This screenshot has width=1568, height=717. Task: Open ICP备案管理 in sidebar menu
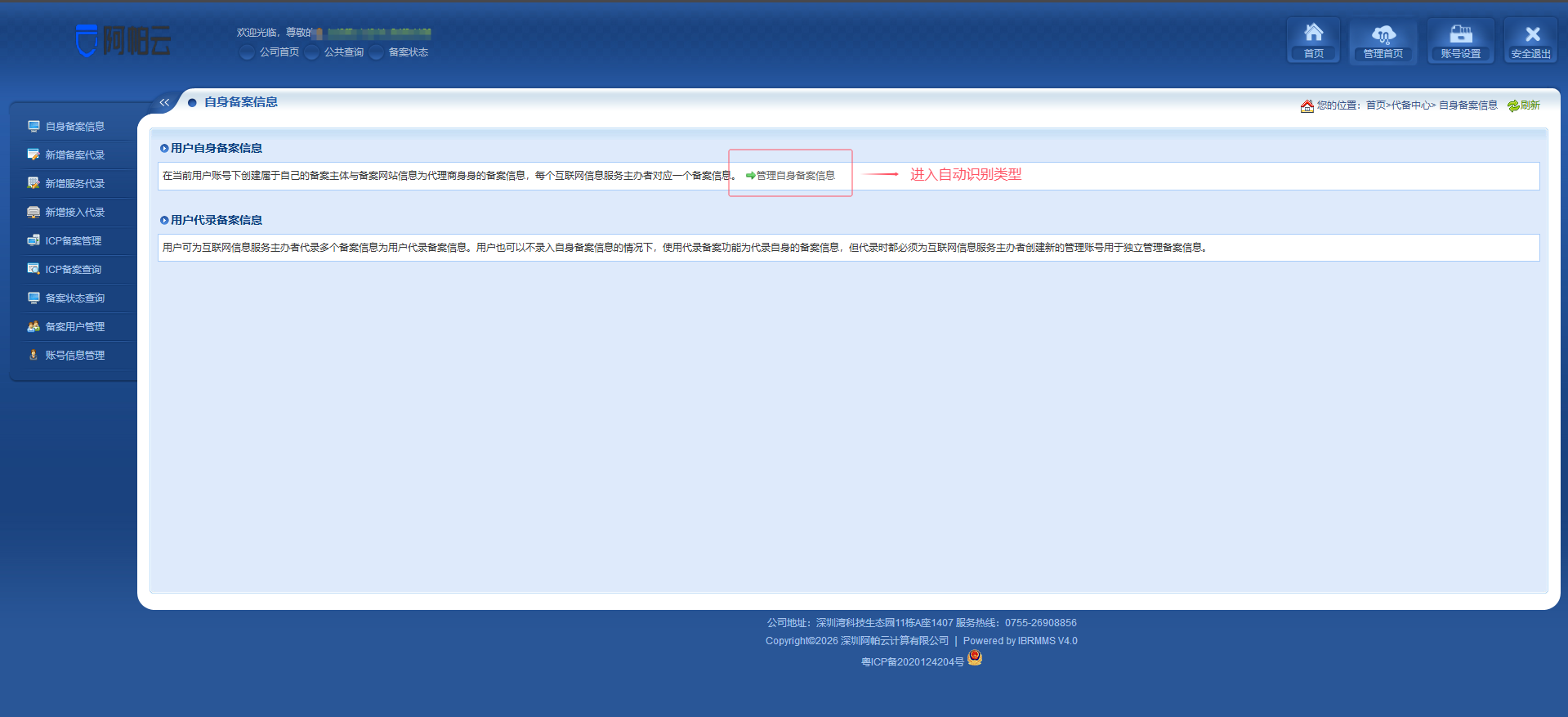[73, 241]
